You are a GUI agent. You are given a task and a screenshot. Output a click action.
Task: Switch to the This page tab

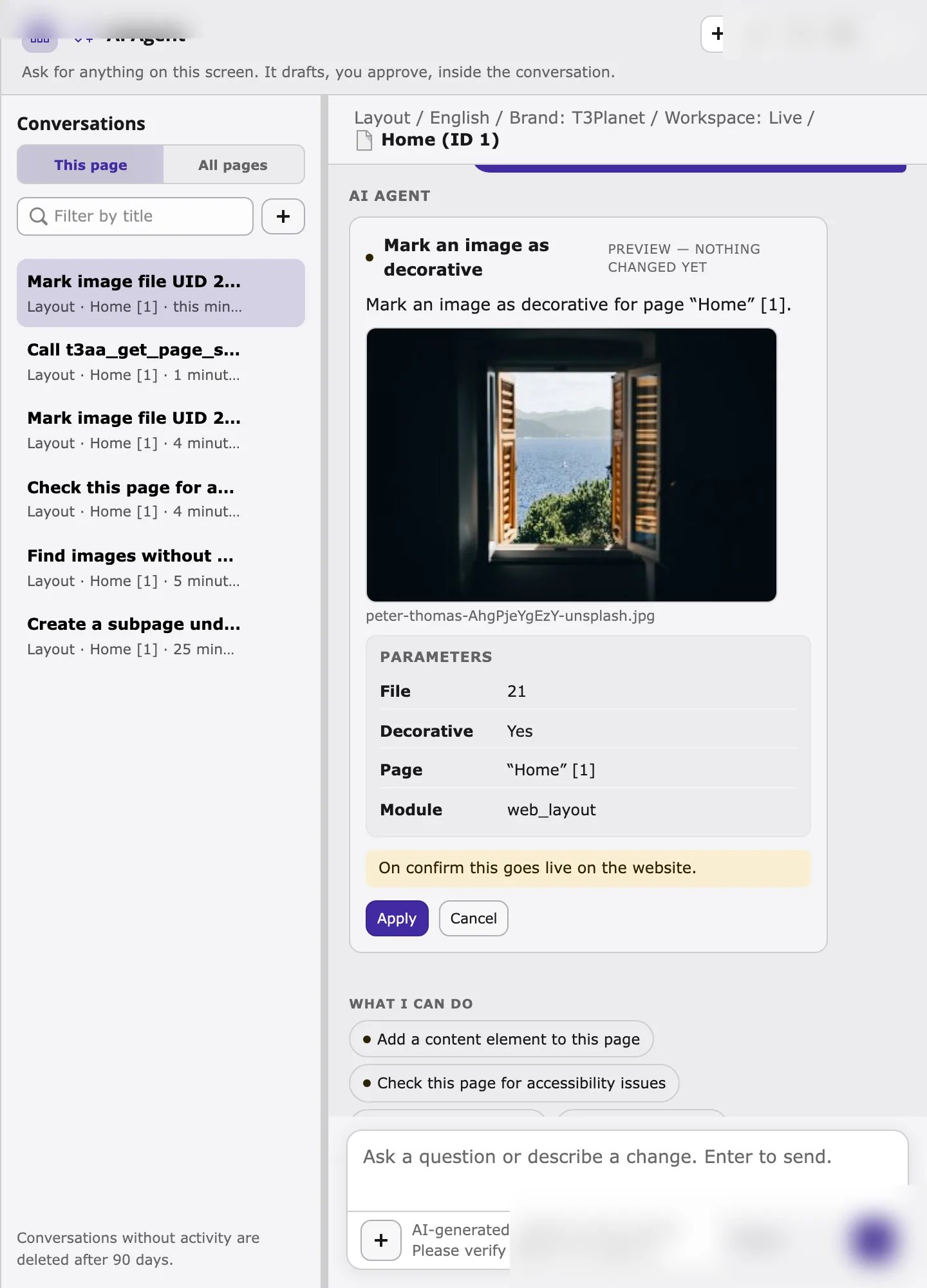click(x=91, y=165)
